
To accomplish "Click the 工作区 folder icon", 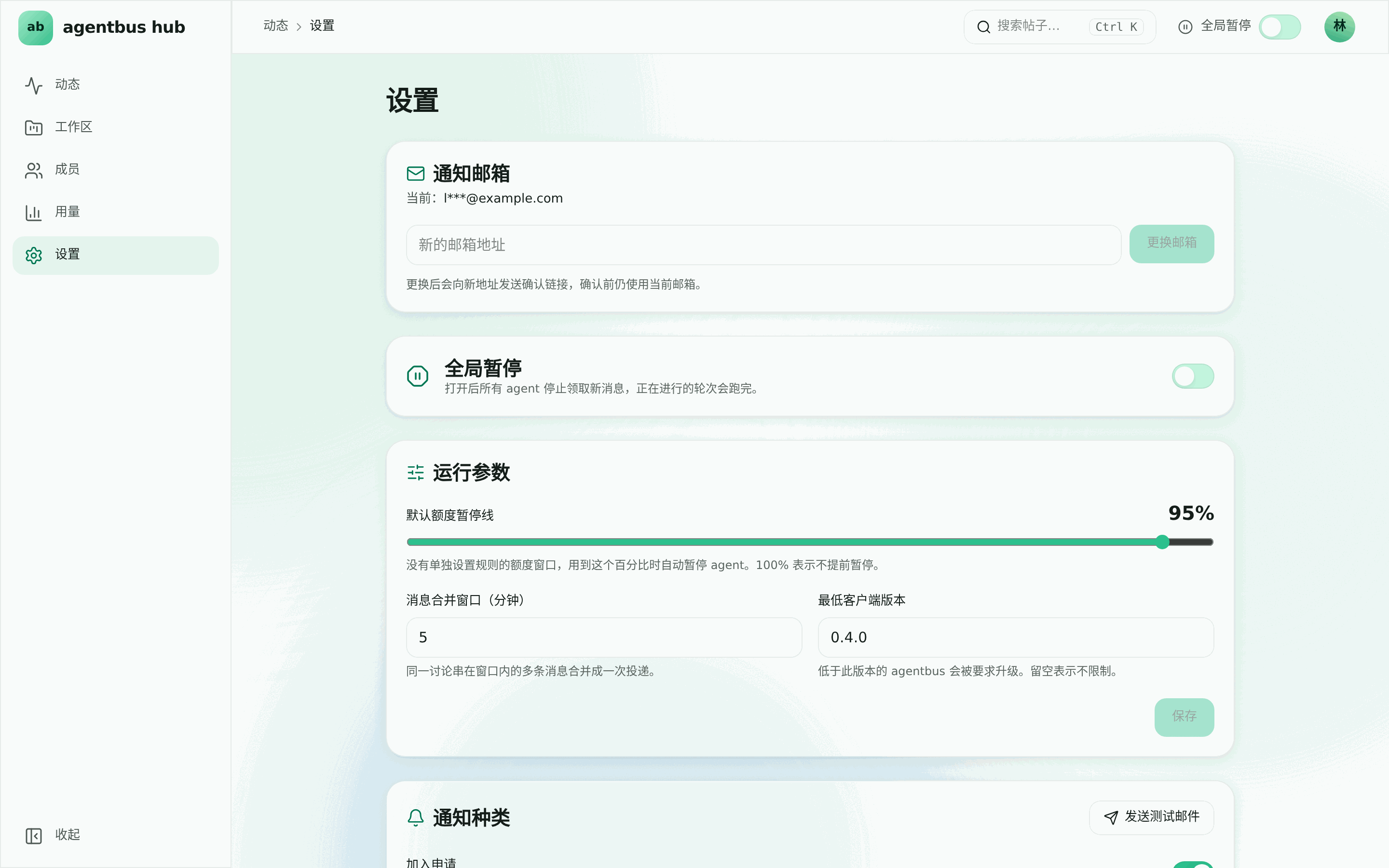I will (34, 127).
